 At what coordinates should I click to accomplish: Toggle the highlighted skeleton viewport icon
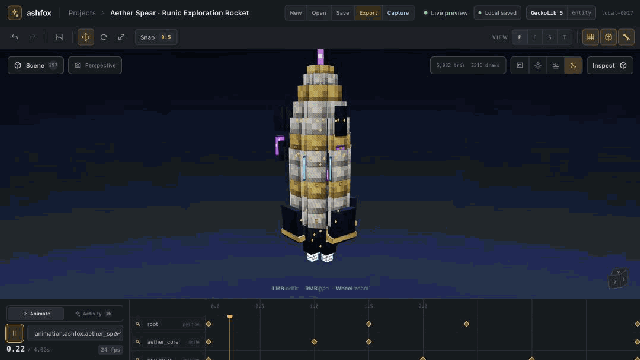point(573,65)
